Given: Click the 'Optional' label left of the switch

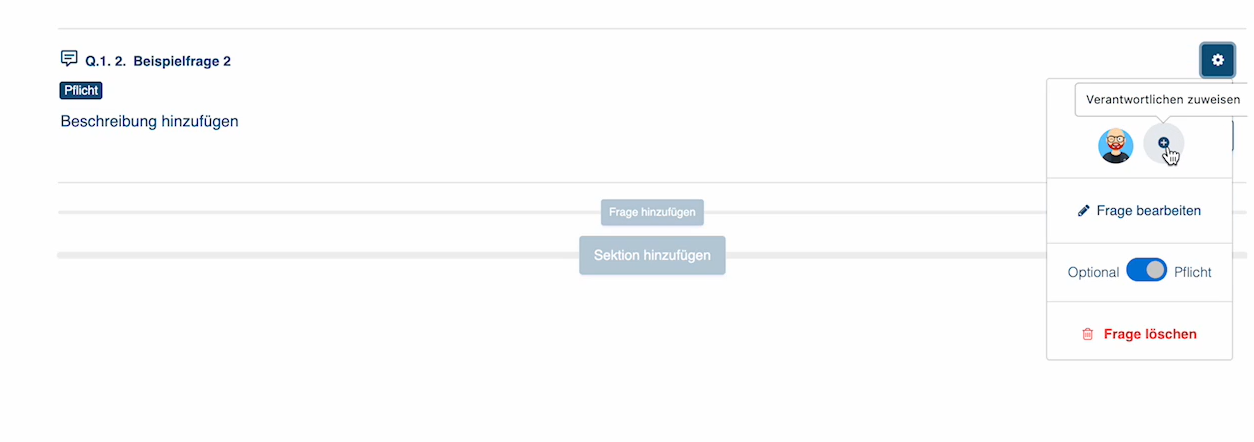Looking at the screenshot, I should [x=1093, y=272].
